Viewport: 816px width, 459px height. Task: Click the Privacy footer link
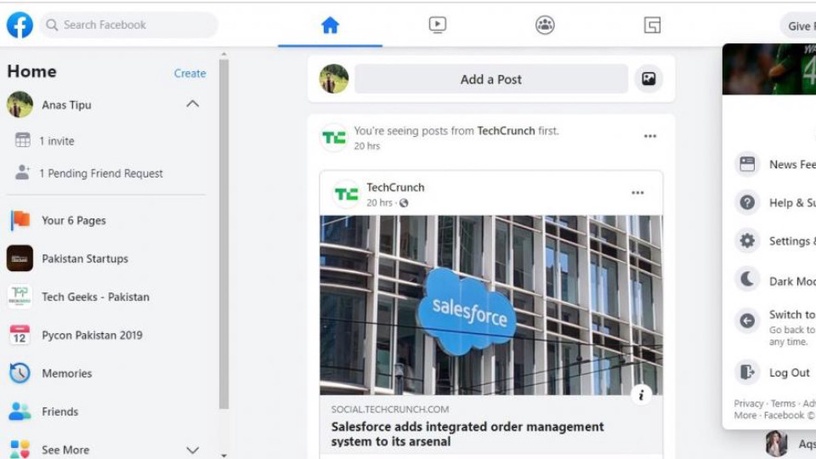pyautogui.click(x=748, y=403)
